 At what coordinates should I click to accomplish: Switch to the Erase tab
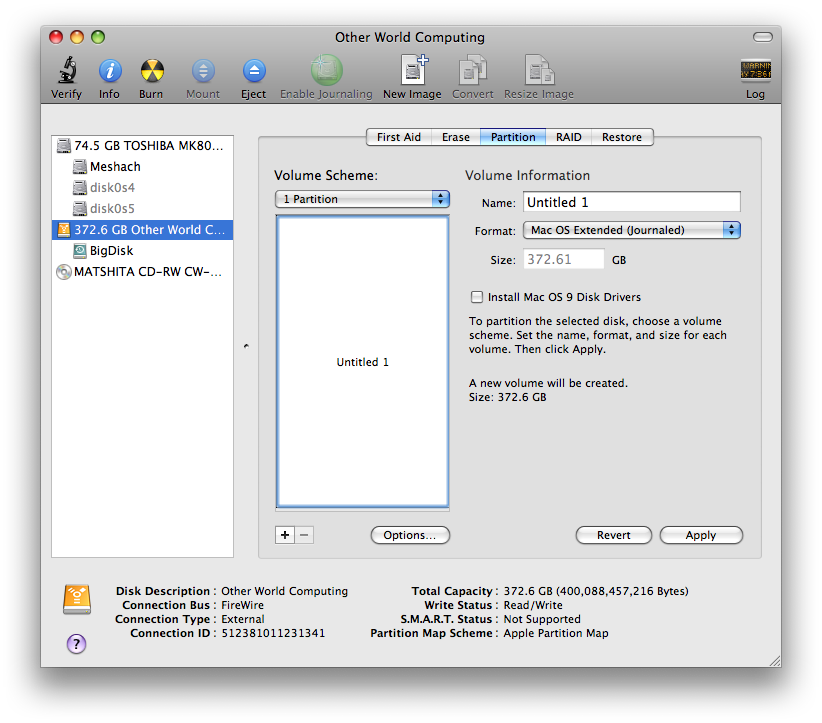[456, 137]
